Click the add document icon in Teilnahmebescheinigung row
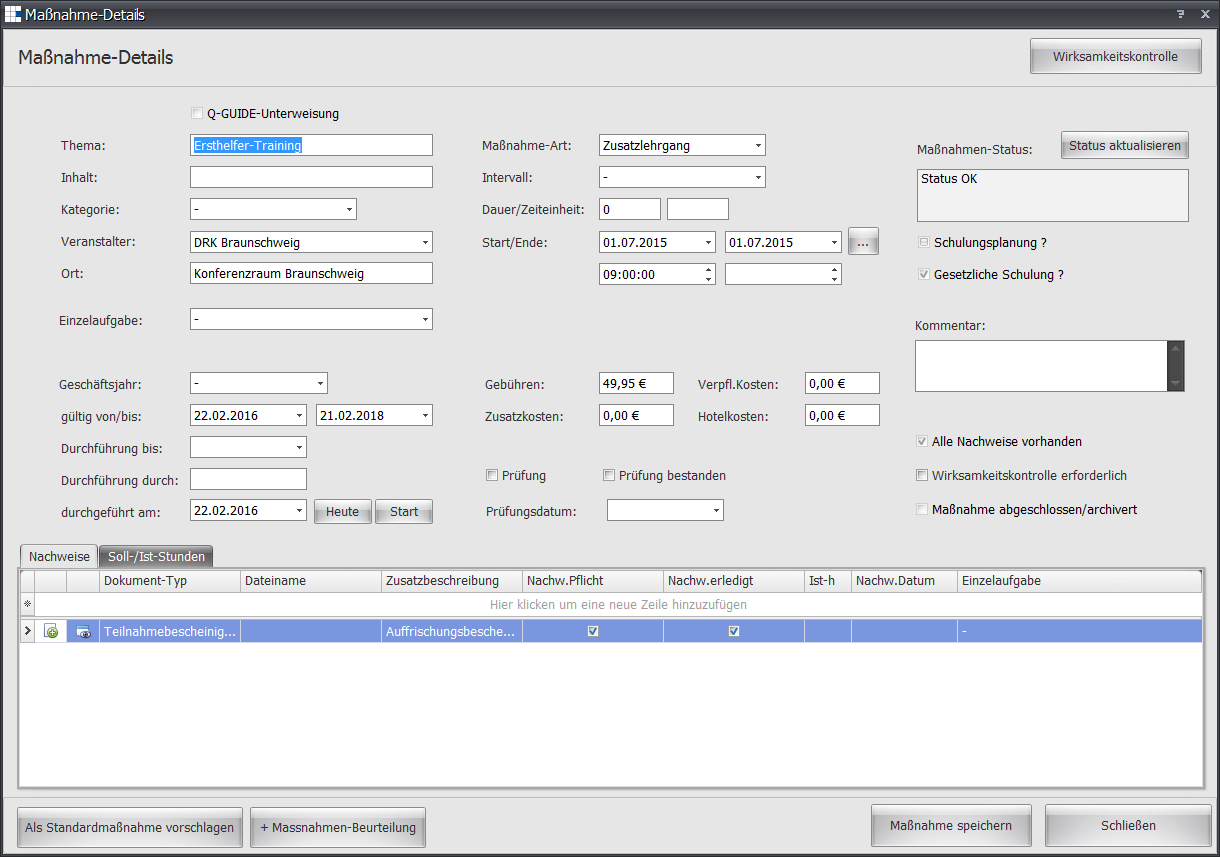Image resolution: width=1220 pixels, height=857 pixels. [51, 632]
